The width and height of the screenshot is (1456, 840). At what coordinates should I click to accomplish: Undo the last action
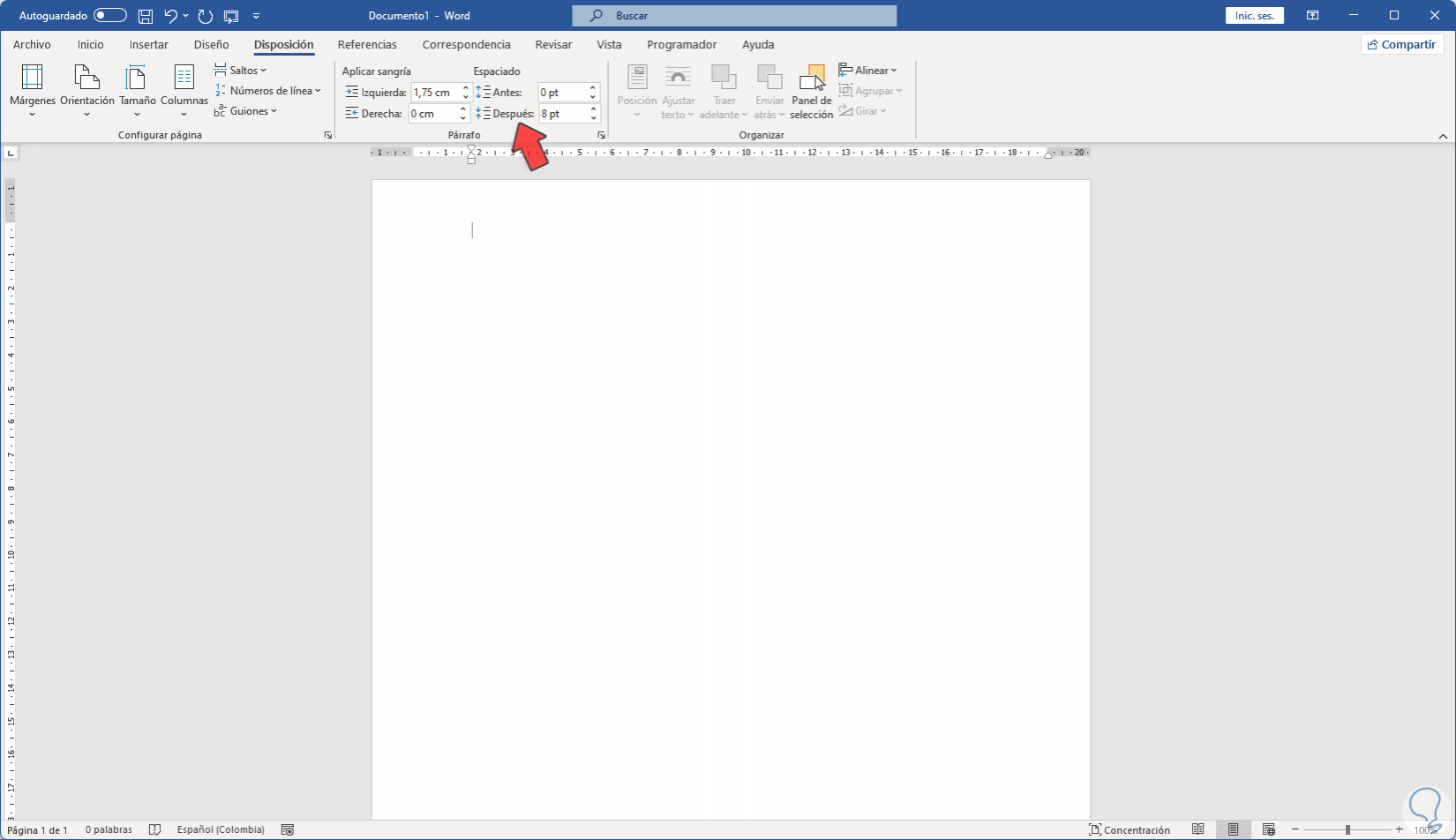(170, 16)
